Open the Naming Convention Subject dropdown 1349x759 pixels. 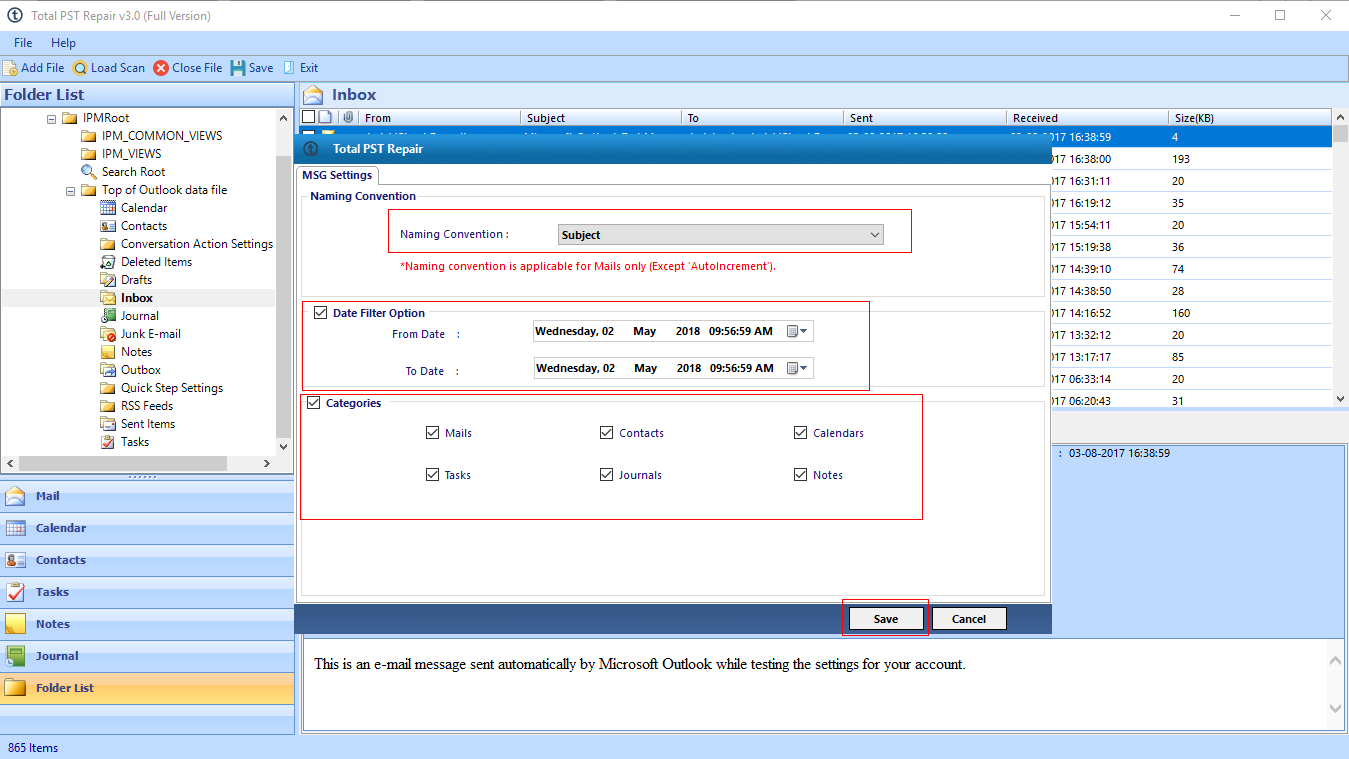721,235
